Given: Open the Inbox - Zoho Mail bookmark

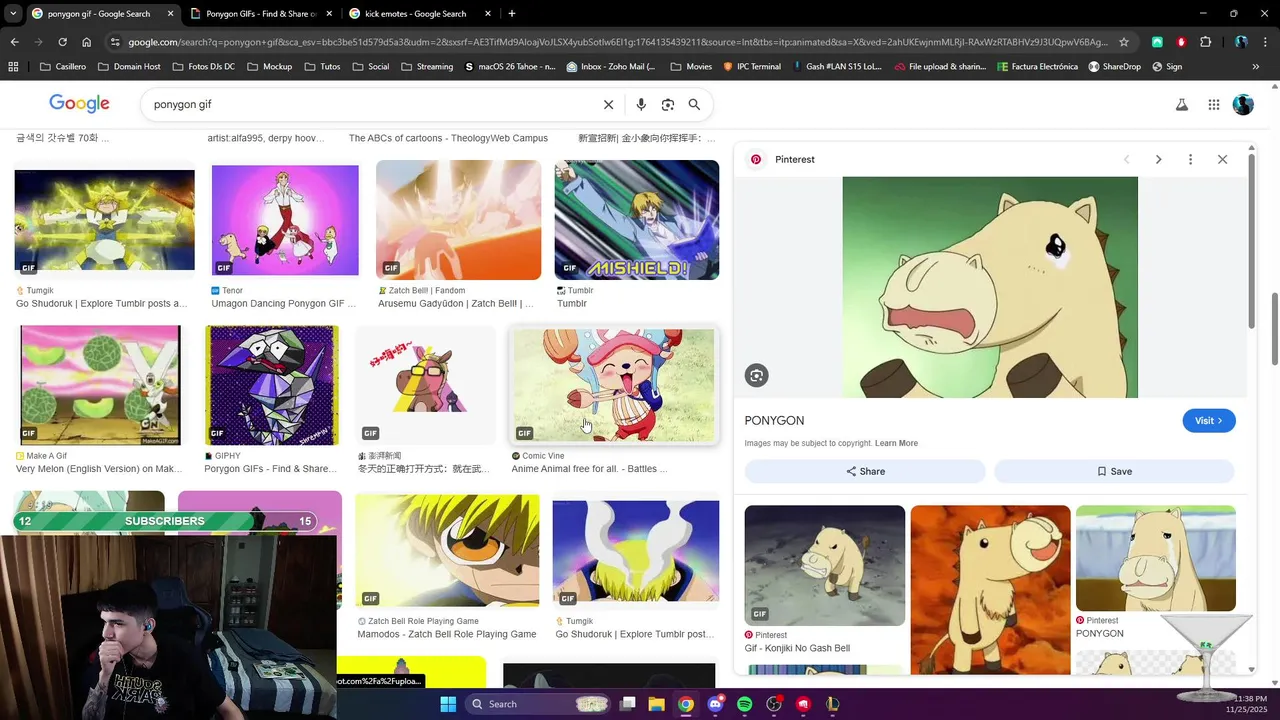Looking at the screenshot, I should pos(611,67).
